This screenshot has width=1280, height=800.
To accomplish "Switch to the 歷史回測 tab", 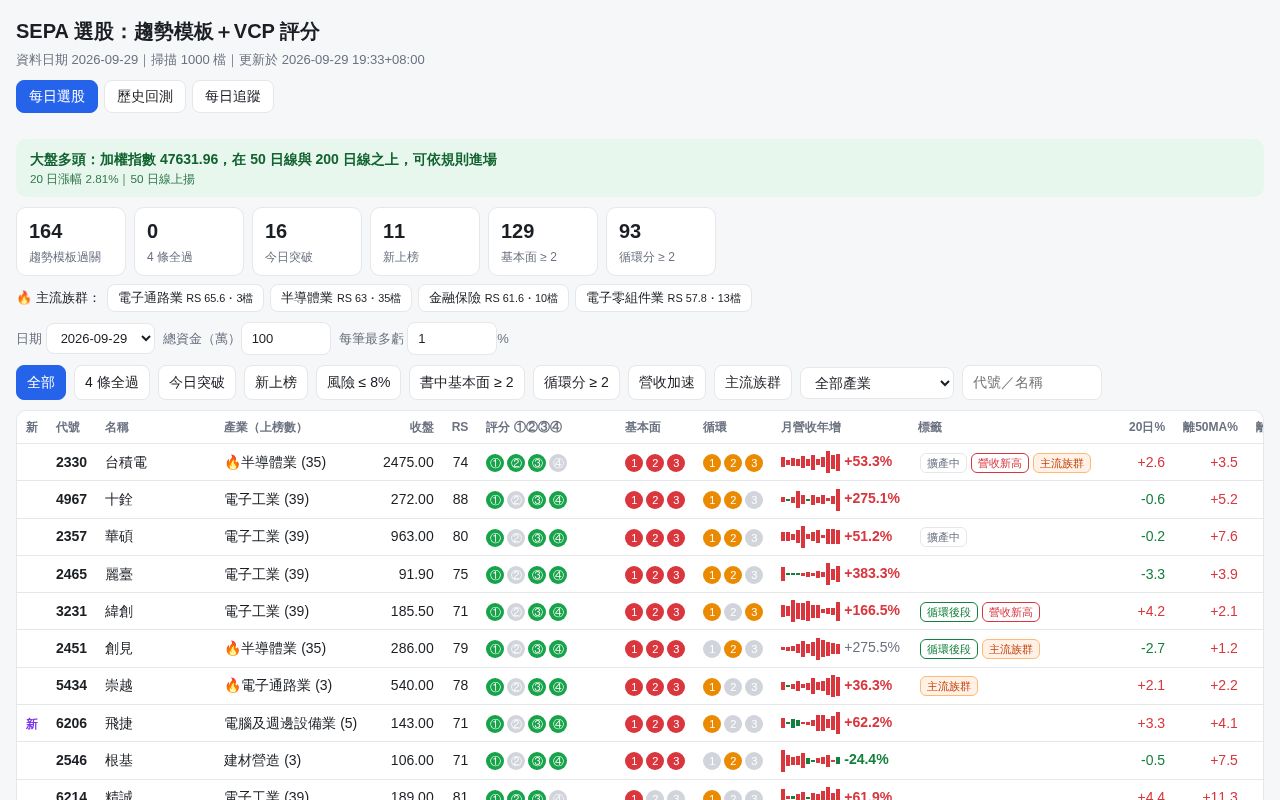I will pyautogui.click(x=145, y=96).
